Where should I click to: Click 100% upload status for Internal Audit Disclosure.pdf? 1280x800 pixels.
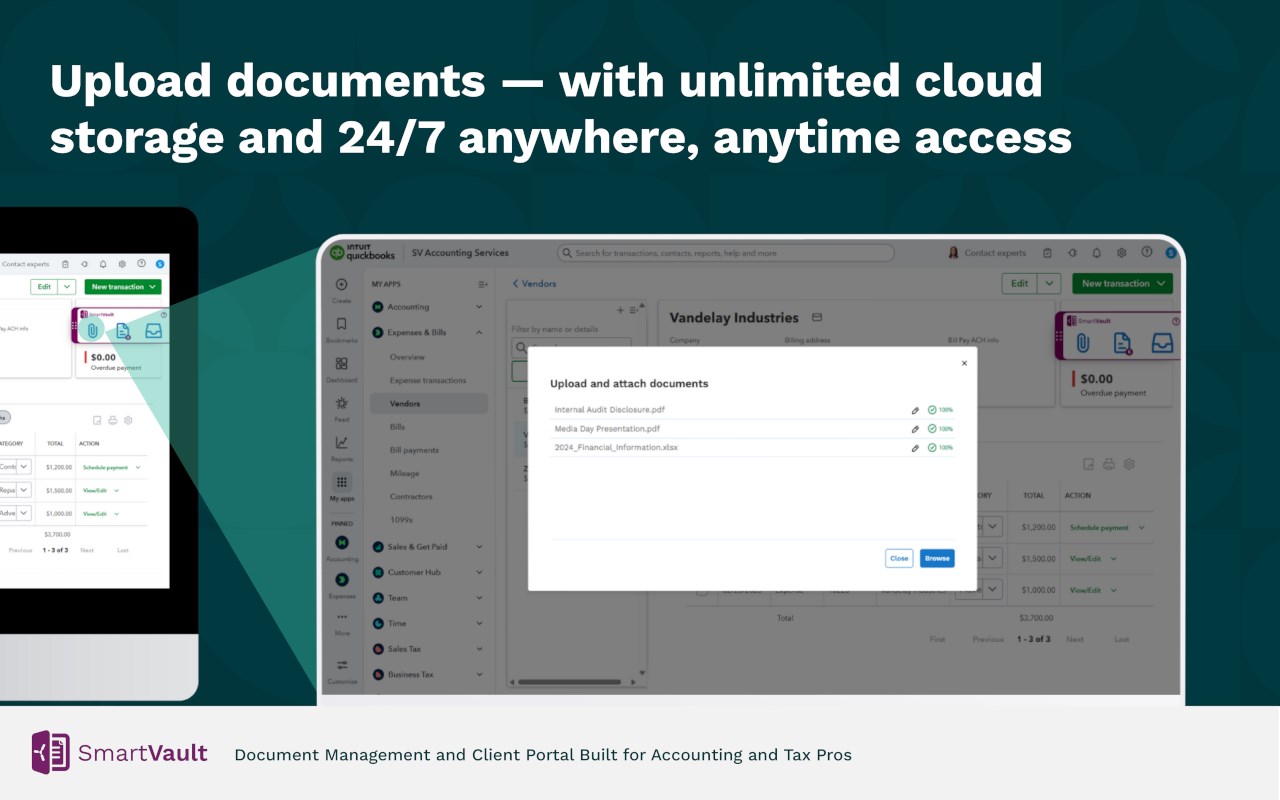coord(940,410)
